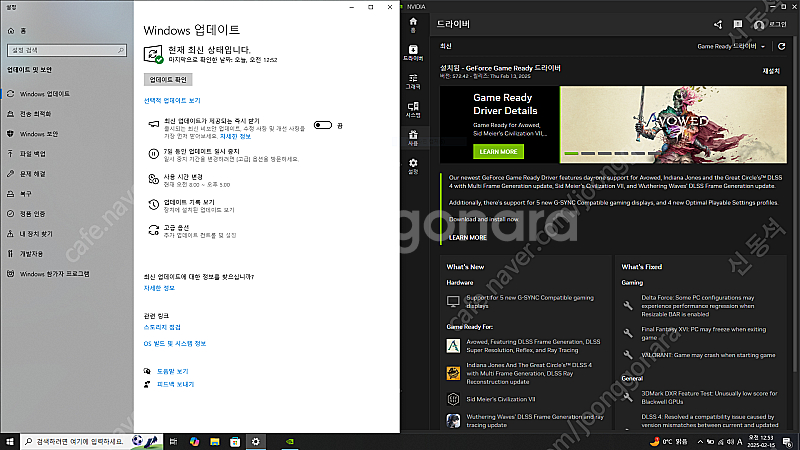
Task: Click NVIDIA app taskbar icon
Action: click(289, 442)
